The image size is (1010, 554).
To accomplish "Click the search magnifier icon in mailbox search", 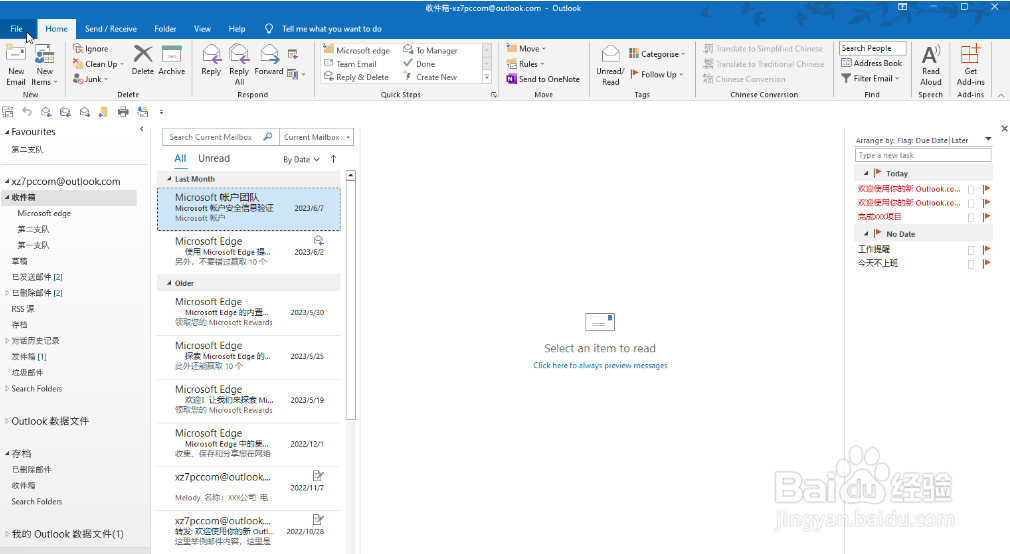I will (268, 137).
